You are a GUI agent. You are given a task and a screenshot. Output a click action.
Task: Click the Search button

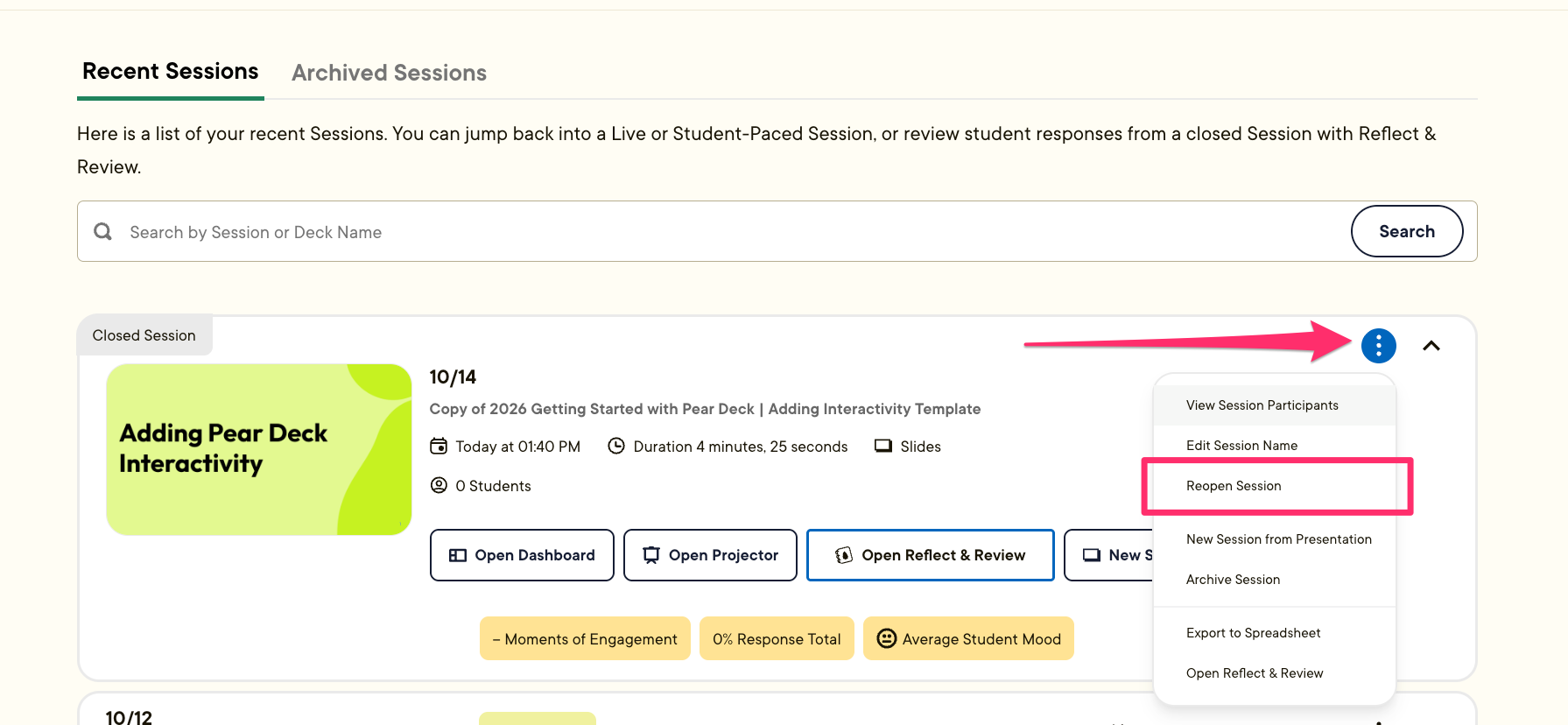tap(1407, 231)
